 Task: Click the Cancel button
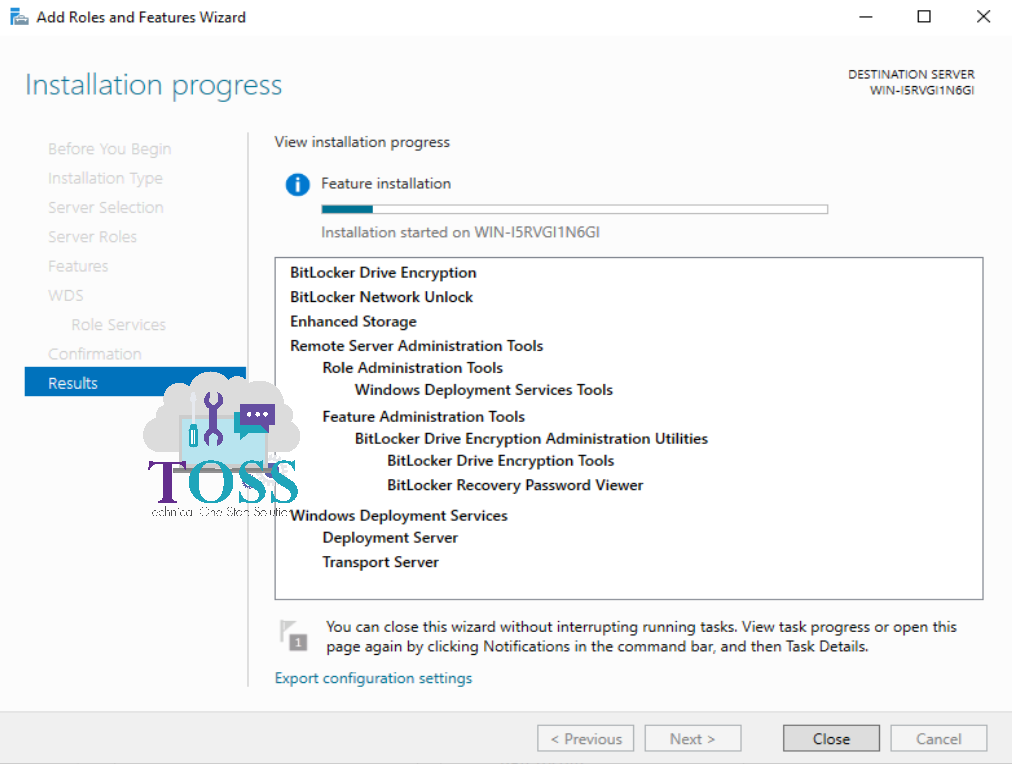point(937,738)
